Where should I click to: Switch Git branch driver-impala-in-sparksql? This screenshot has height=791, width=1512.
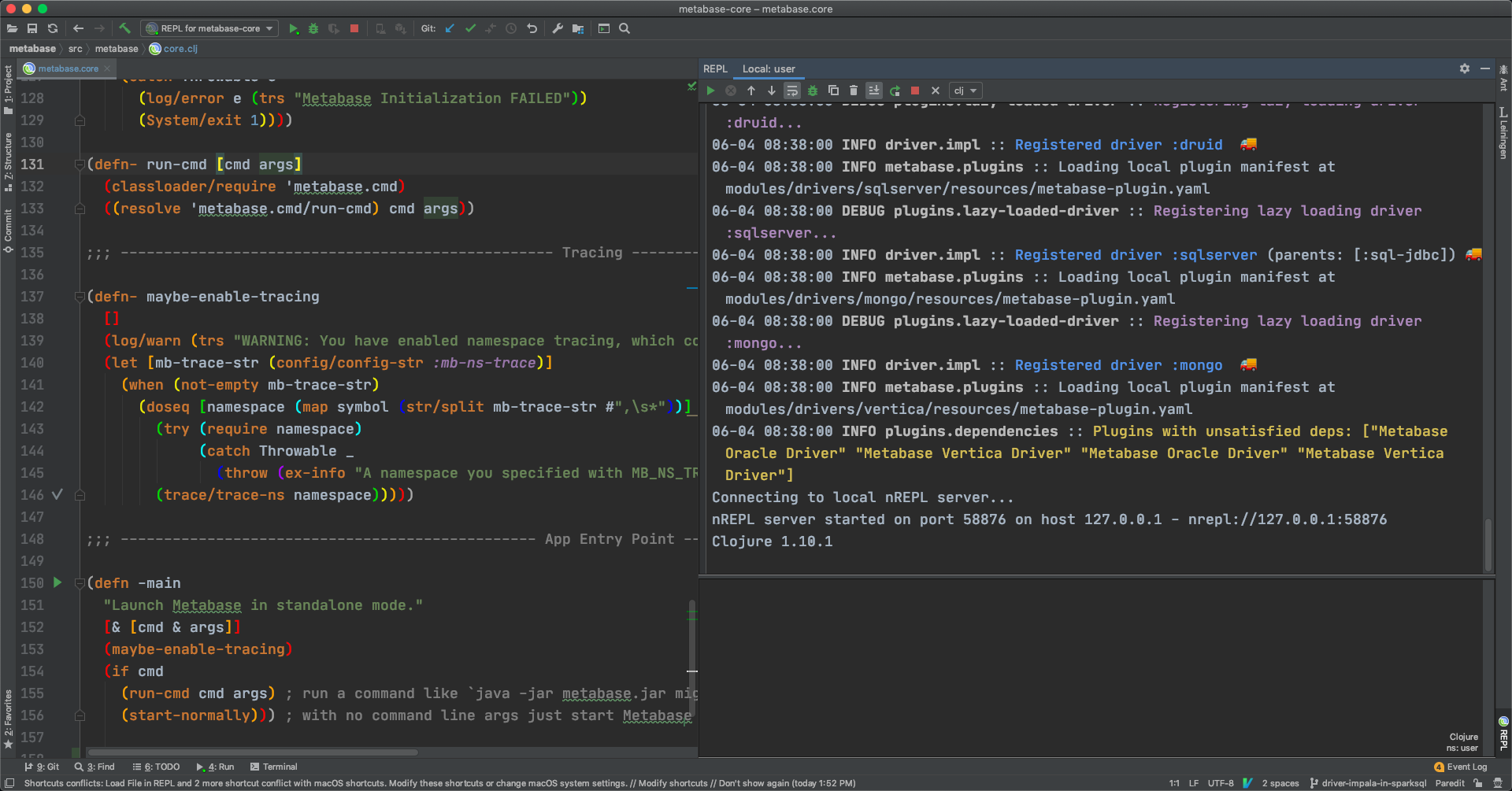[1368, 783]
